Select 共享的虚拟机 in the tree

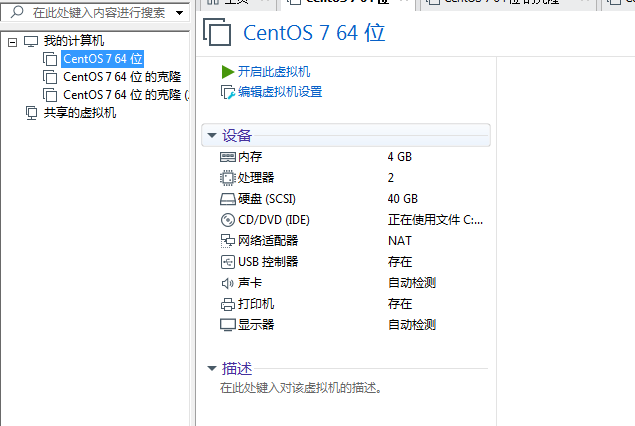coord(80,113)
